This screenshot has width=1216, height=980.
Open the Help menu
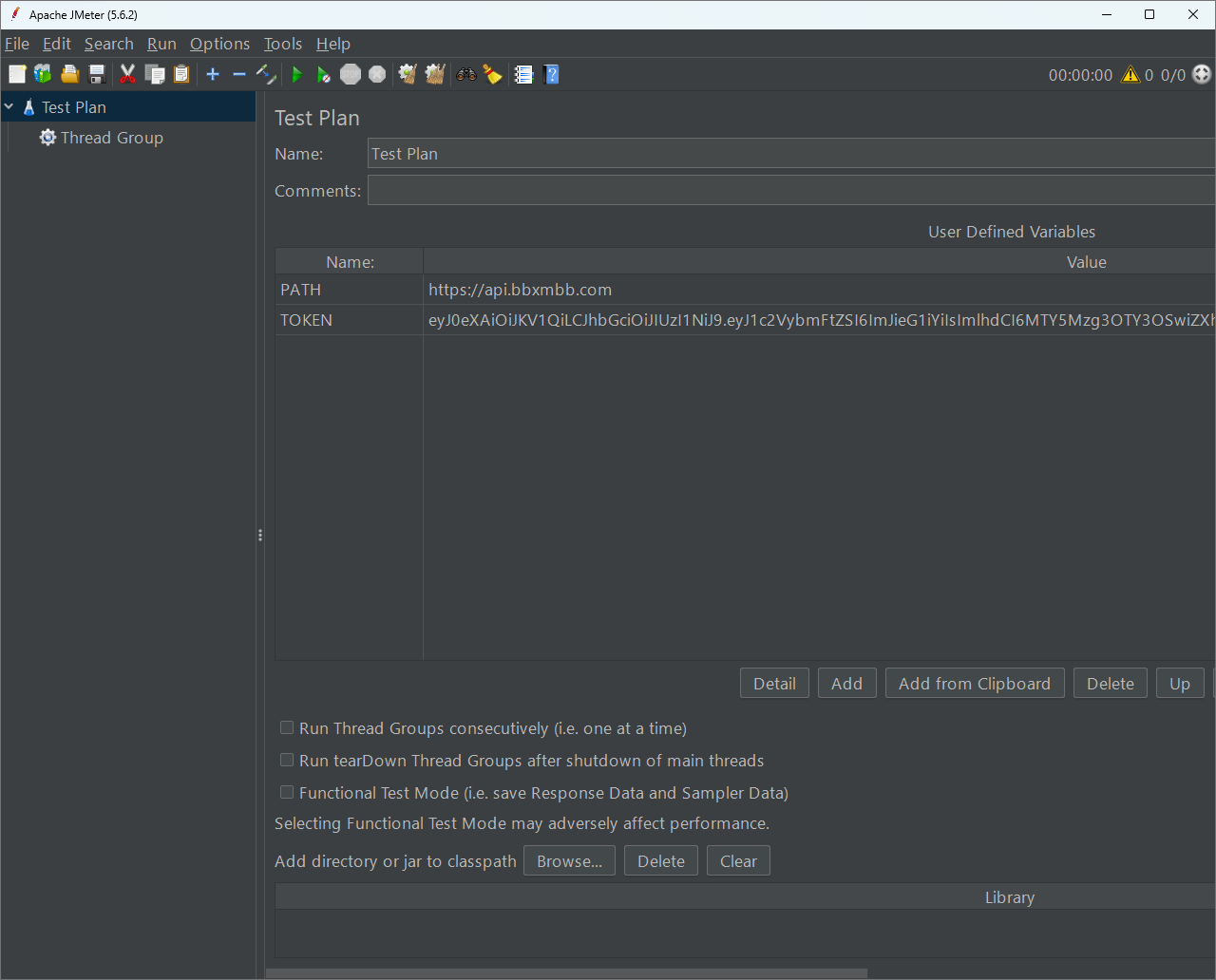333,44
